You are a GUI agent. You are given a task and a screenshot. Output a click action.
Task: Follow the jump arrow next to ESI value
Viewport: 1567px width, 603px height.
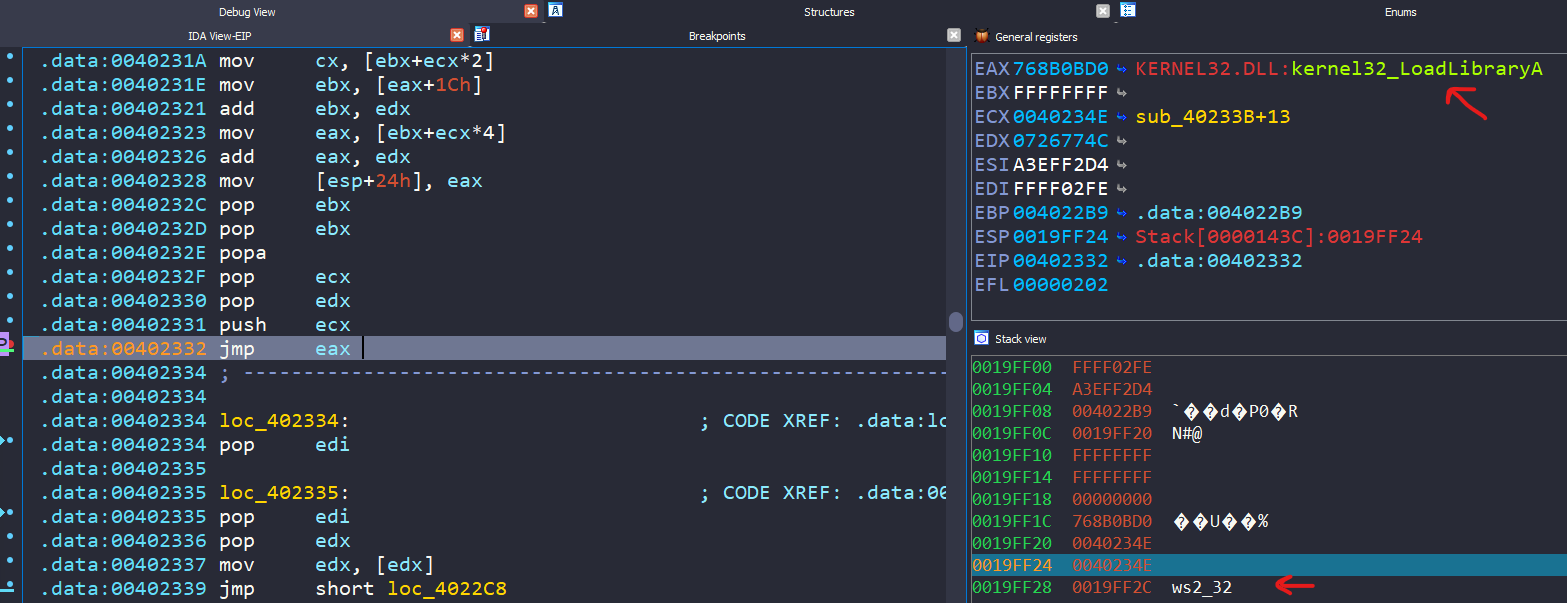point(1121,165)
